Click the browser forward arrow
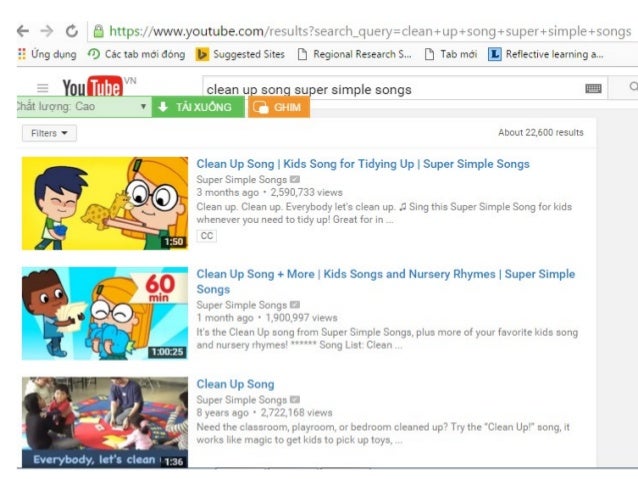Image resolution: width=638 pixels, height=479 pixels. (x=47, y=31)
